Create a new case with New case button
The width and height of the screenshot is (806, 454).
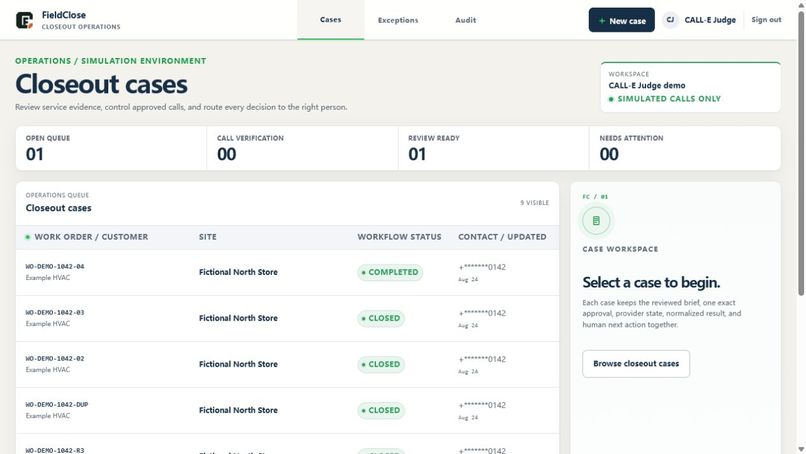tap(621, 20)
